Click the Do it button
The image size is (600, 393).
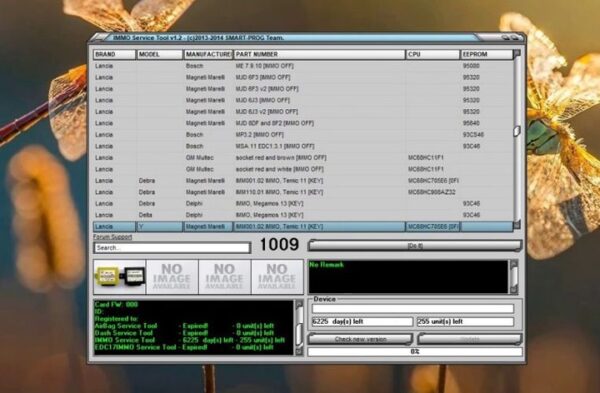(x=415, y=246)
